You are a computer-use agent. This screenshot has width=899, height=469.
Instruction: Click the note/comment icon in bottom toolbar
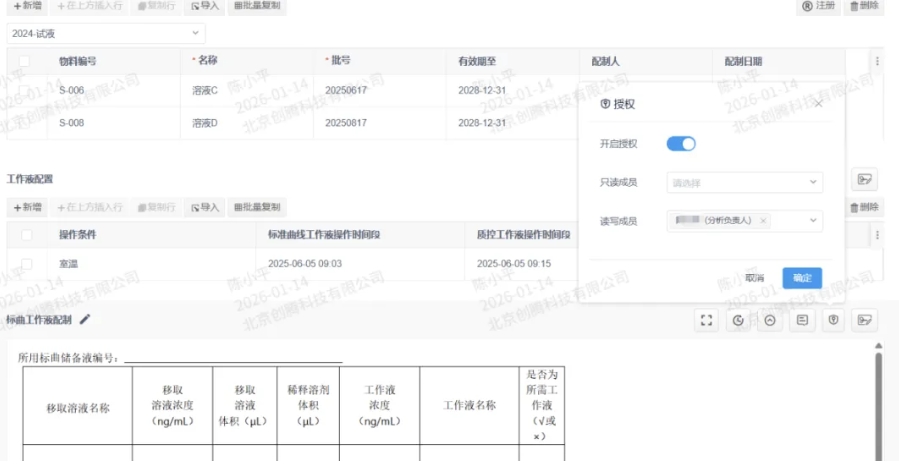pos(801,320)
